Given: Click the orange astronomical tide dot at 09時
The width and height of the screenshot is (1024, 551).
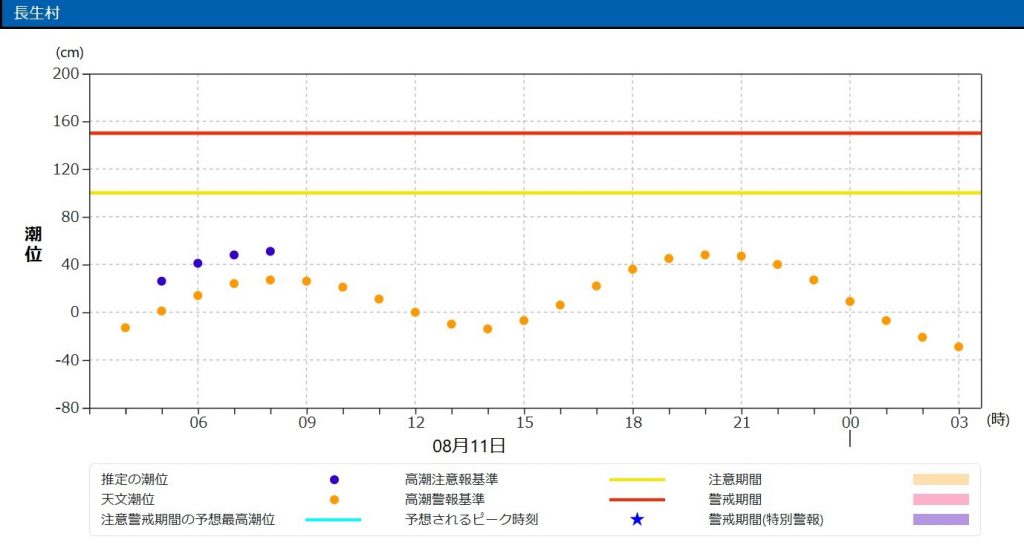Looking at the screenshot, I should [x=306, y=281].
